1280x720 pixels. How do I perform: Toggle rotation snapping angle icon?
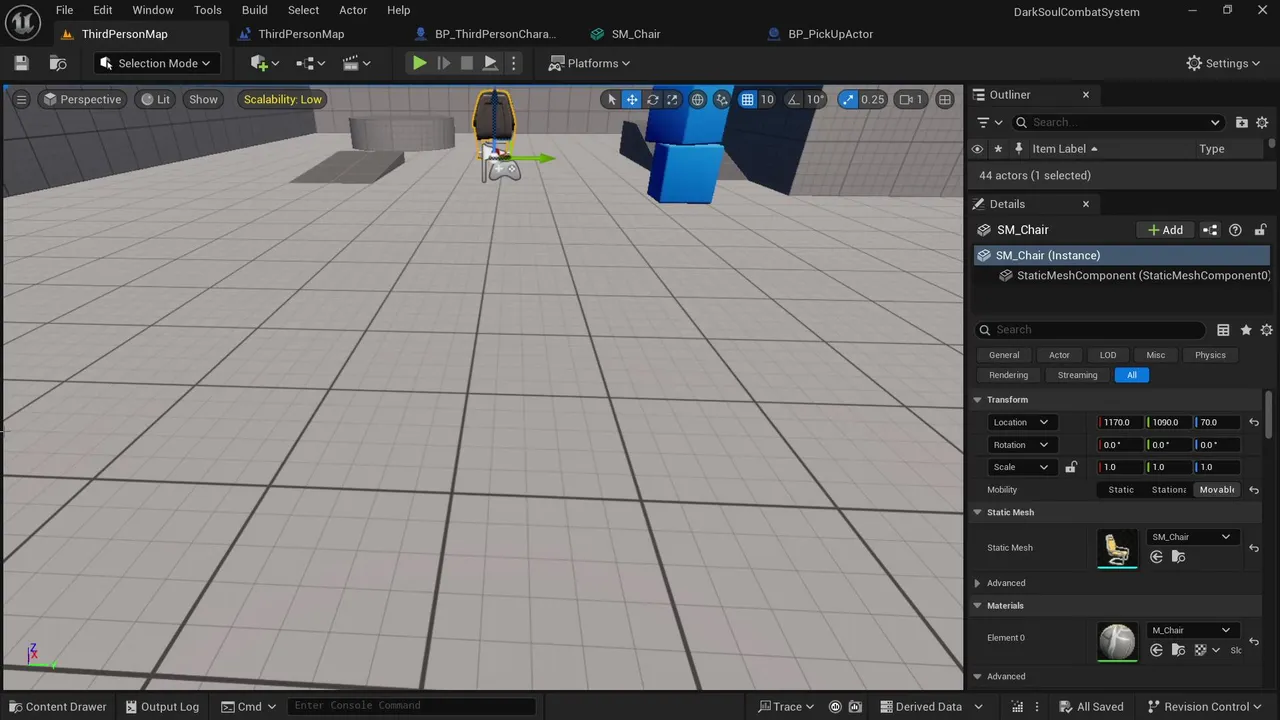[794, 99]
